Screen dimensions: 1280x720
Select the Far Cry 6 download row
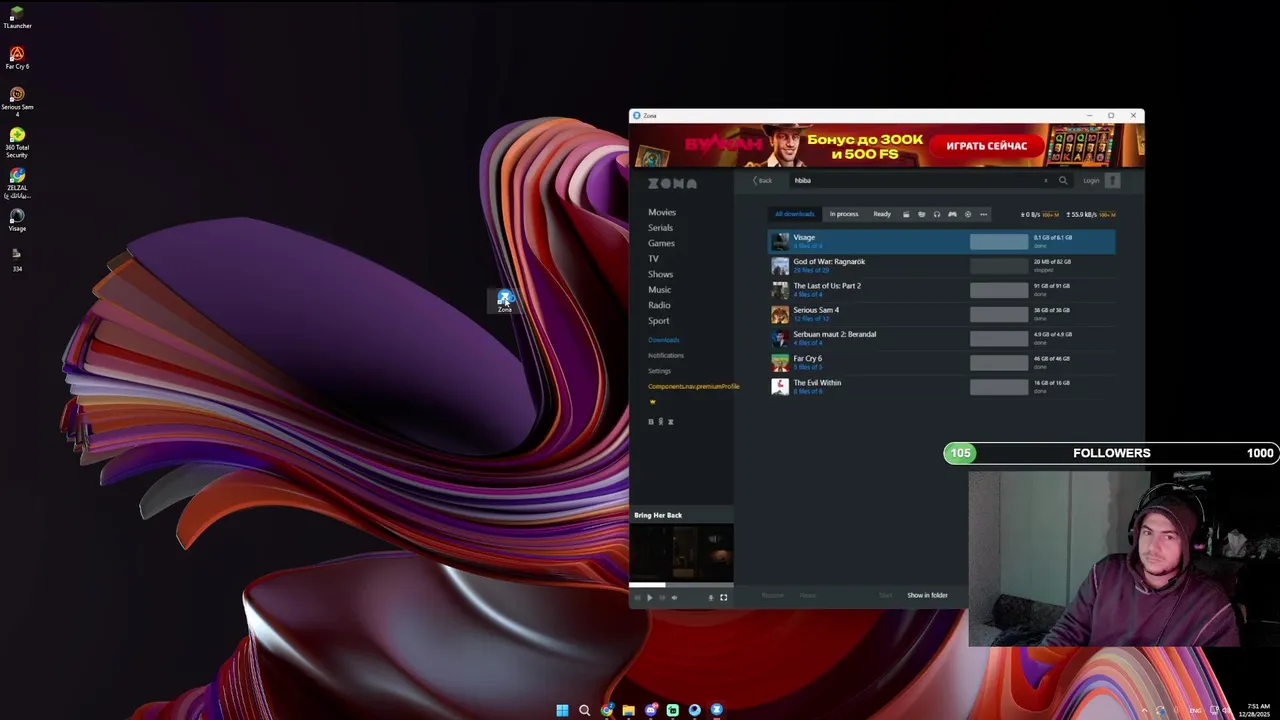pyautogui.click(x=941, y=363)
